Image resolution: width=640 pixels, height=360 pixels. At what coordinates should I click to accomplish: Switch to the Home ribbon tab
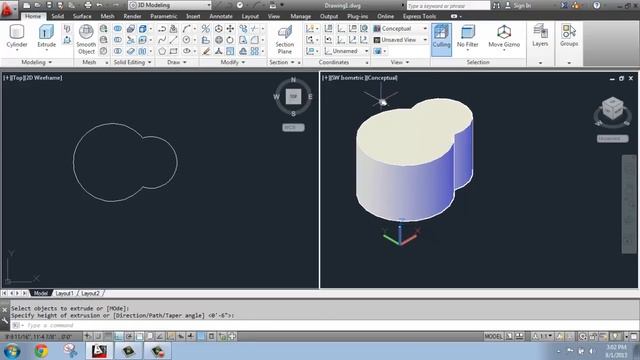click(33, 16)
